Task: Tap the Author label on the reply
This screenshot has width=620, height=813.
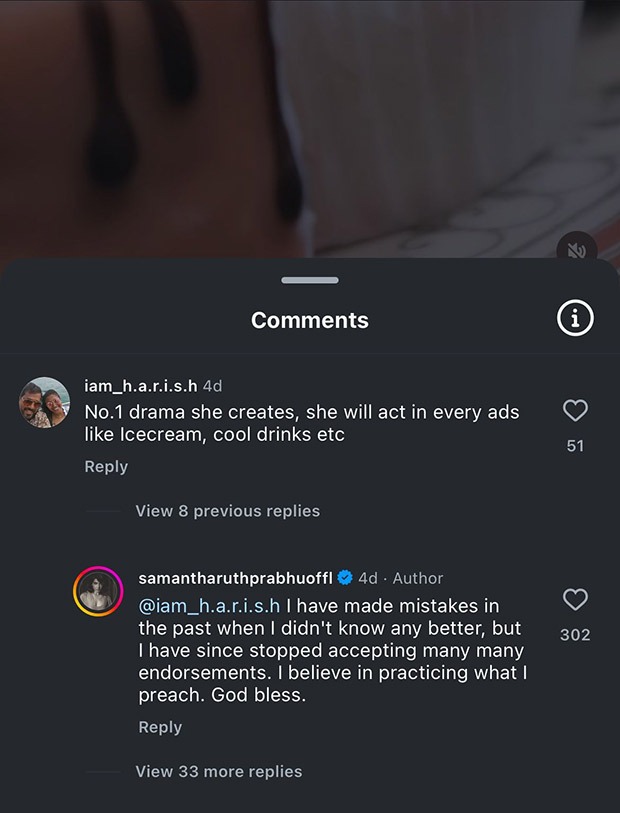Action: click(418, 578)
